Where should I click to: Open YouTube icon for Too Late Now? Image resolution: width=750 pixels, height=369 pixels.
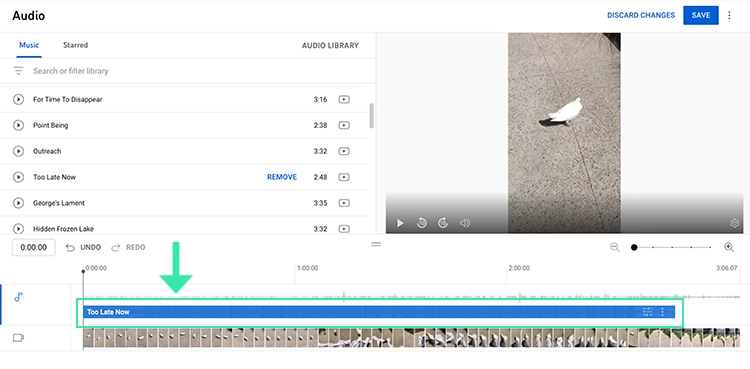coord(344,177)
